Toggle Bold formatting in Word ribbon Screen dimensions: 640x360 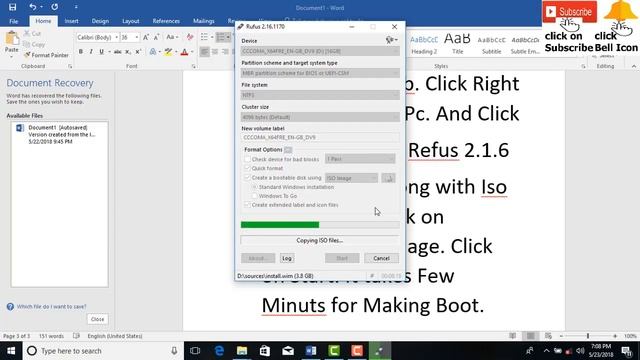pos(81,52)
